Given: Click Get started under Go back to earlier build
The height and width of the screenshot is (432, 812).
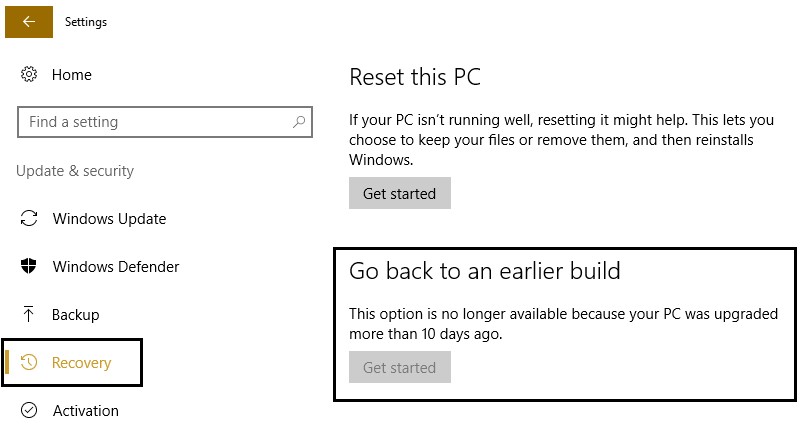Looking at the screenshot, I should tap(399, 368).
